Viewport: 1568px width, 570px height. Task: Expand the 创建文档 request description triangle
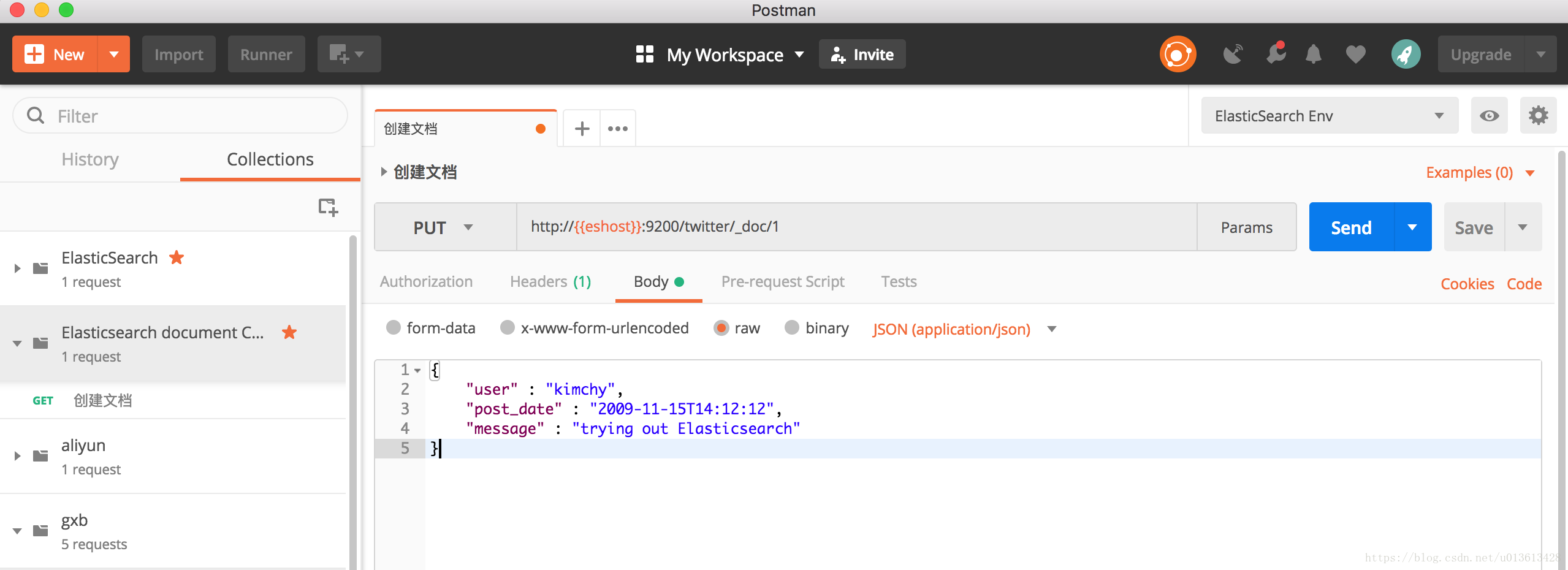pyautogui.click(x=384, y=172)
